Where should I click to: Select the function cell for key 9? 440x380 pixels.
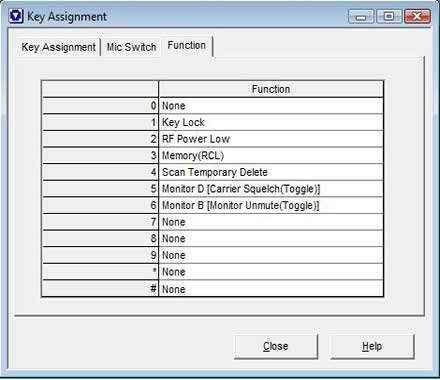271,255
